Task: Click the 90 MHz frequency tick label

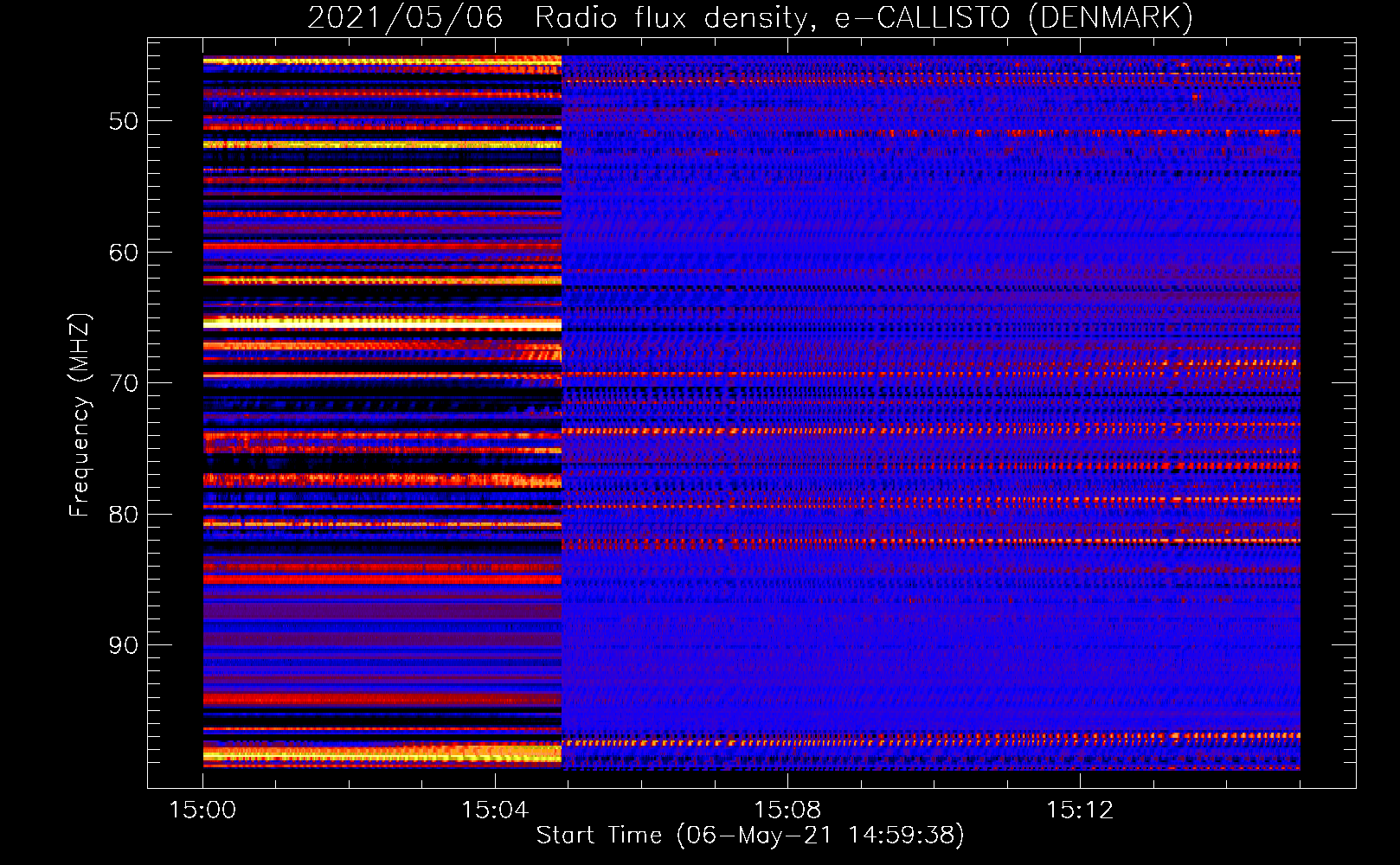Action: pos(124,645)
